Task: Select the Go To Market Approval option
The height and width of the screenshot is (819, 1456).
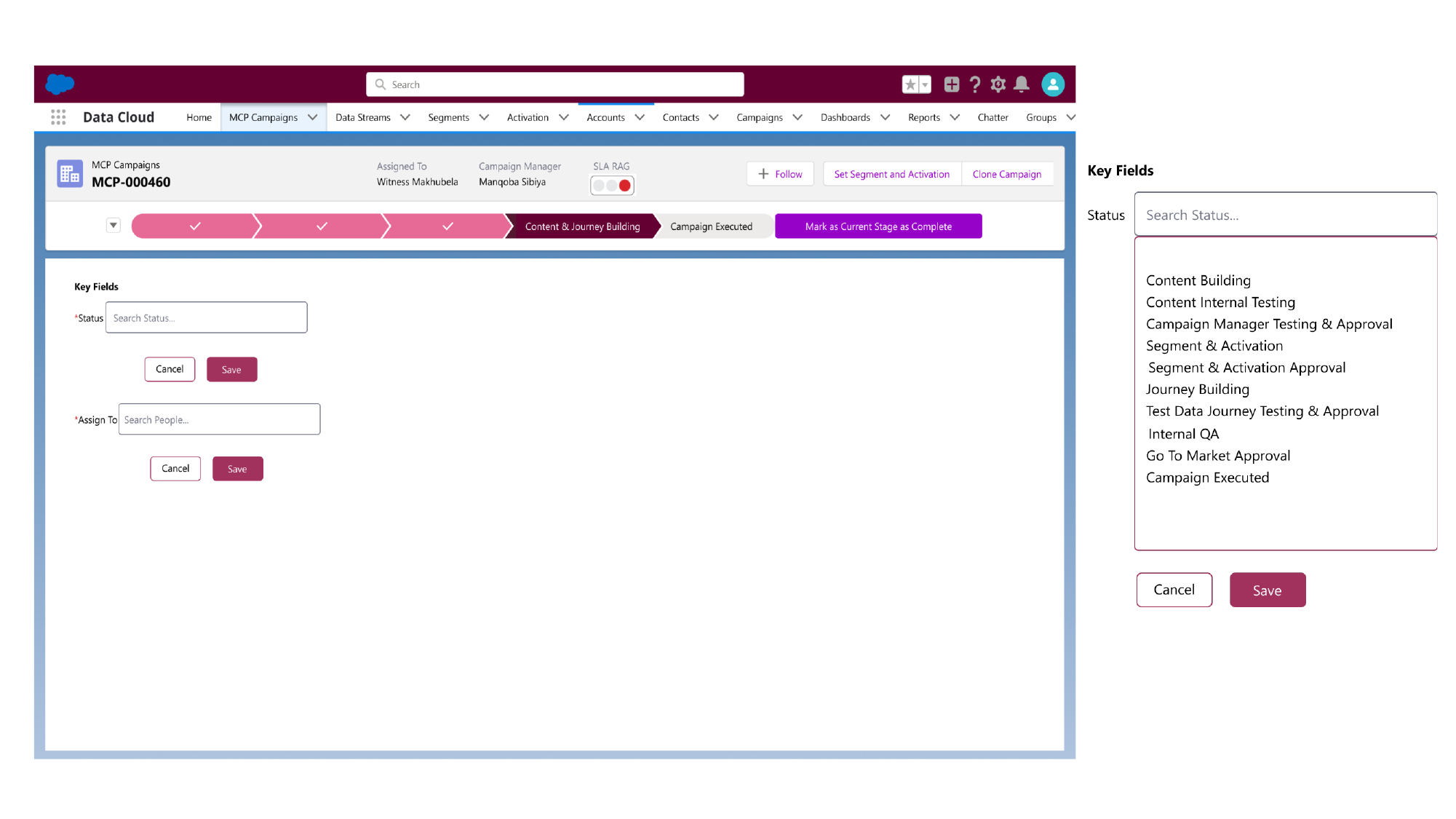Action: [1218, 456]
